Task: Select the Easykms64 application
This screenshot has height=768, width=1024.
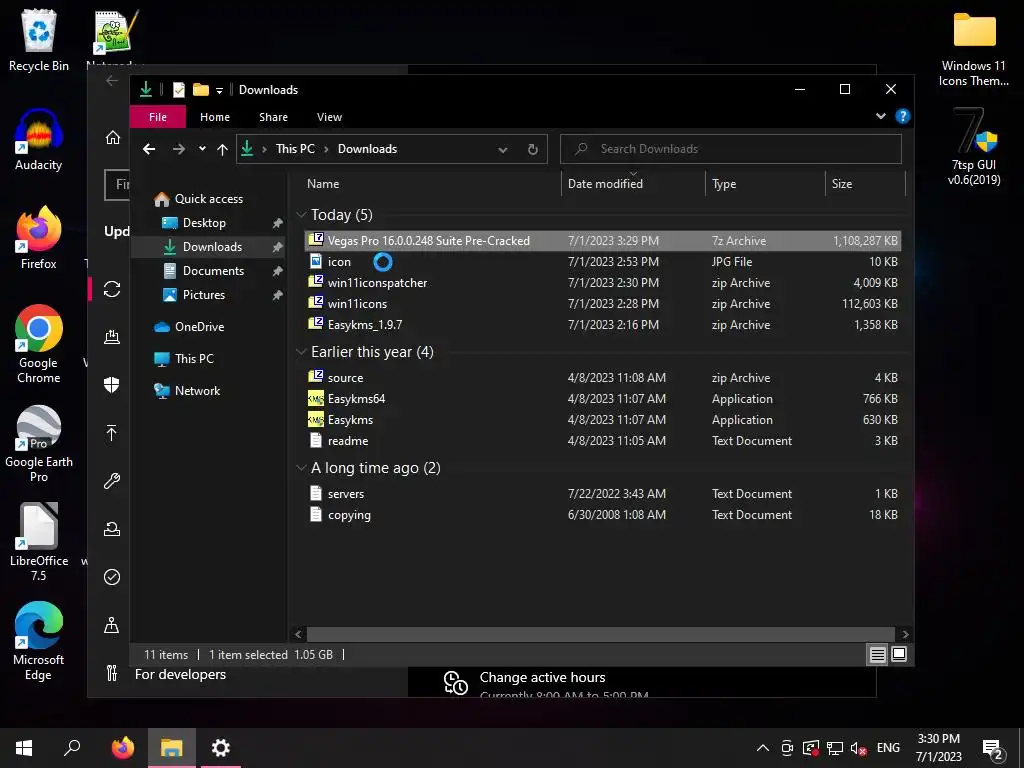Action: point(603,399)
